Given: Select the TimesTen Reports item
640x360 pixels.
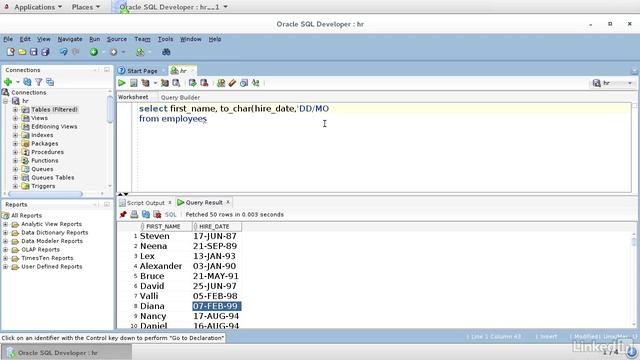Looking at the screenshot, I should coord(47,258).
